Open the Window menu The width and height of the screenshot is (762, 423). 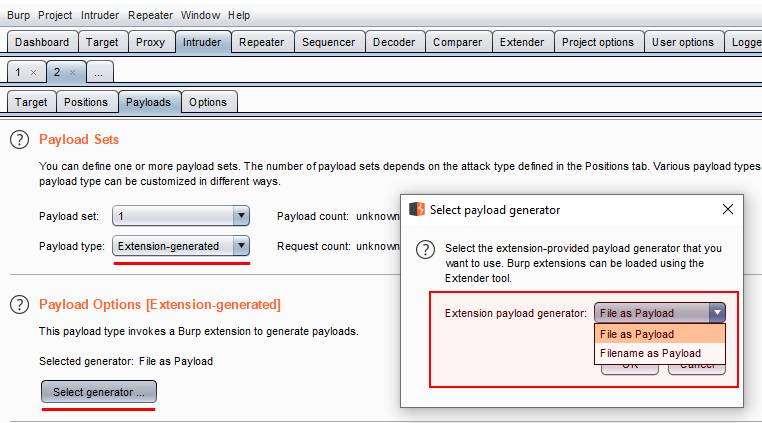point(200,15)
